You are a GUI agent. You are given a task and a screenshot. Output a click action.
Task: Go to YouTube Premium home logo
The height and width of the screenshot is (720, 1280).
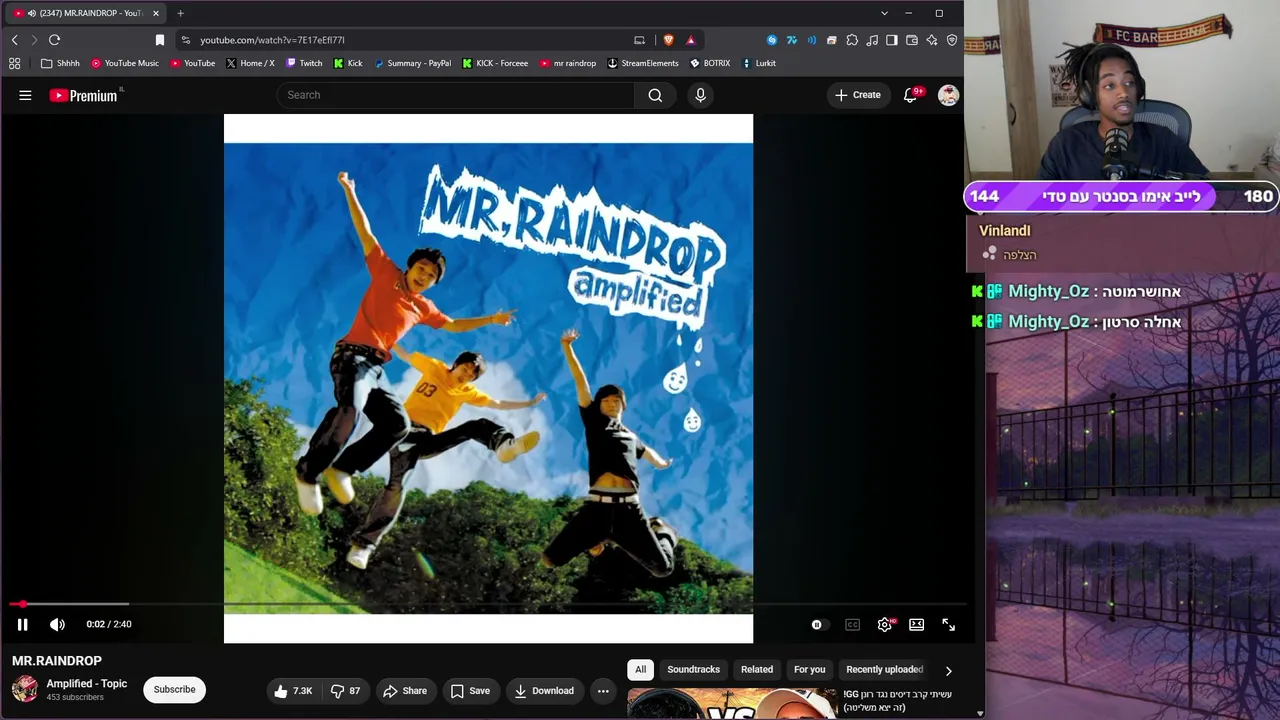coord(84,95)
